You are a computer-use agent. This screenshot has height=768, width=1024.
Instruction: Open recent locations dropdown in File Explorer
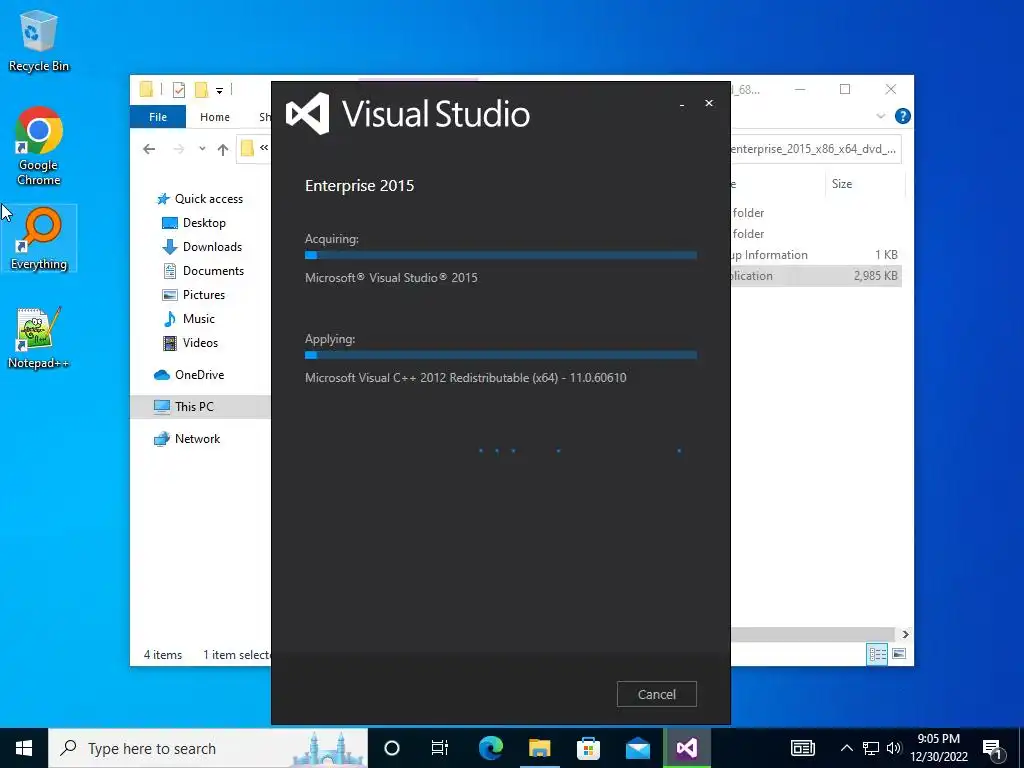pyautogui.click(x=202, y=149)
